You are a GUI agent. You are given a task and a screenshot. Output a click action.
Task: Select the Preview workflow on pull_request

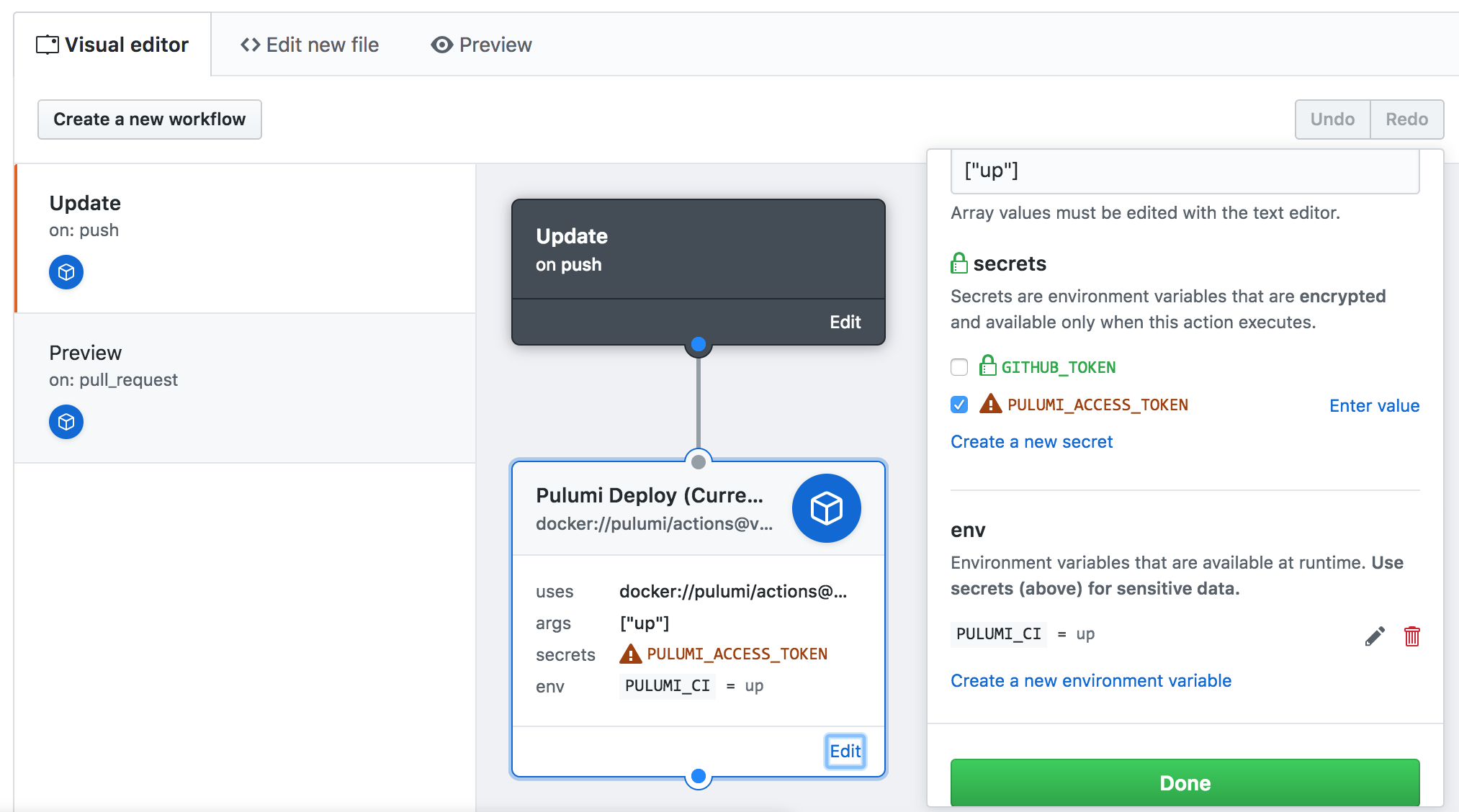click(x=245, y=388)
